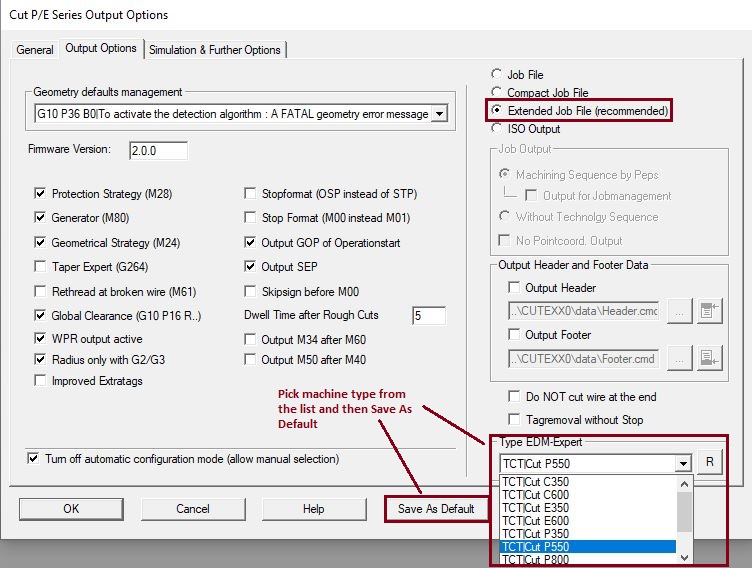Toggle Output SEP checkbox
The image size is (752, 568).
click(250, 267)
